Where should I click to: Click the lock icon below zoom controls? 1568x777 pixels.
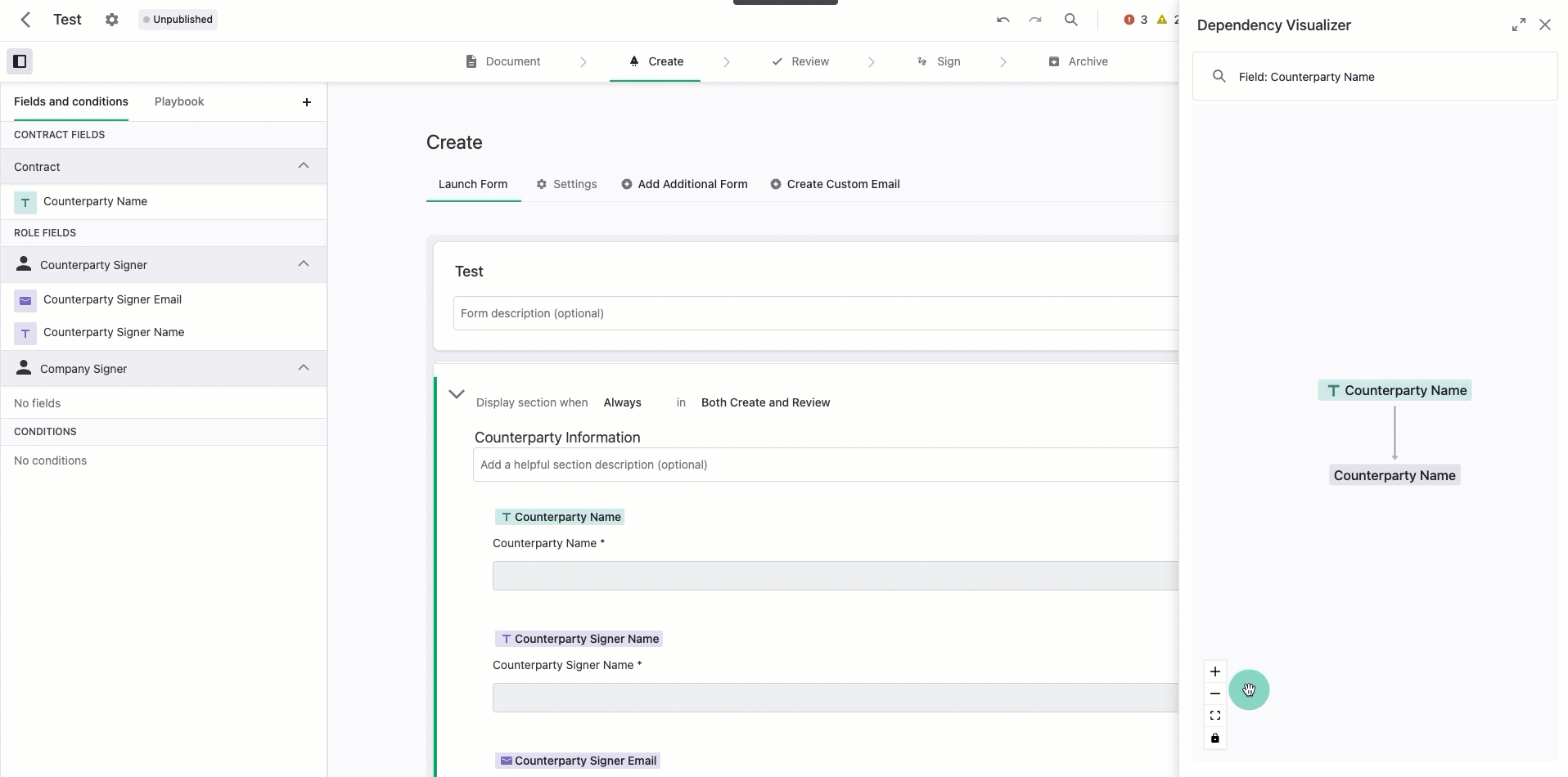[1214, 738]
